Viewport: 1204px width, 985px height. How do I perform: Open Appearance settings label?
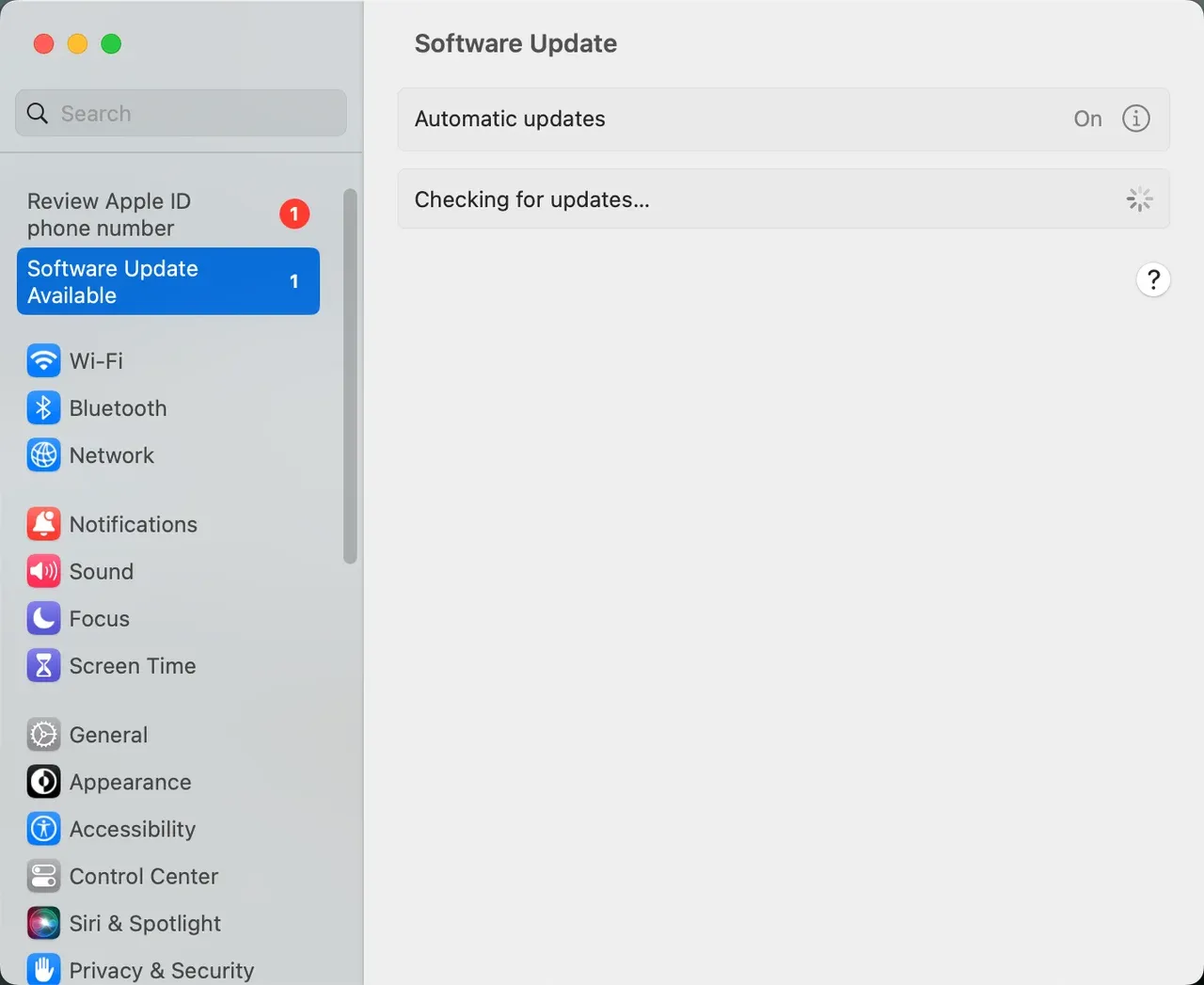130,782
